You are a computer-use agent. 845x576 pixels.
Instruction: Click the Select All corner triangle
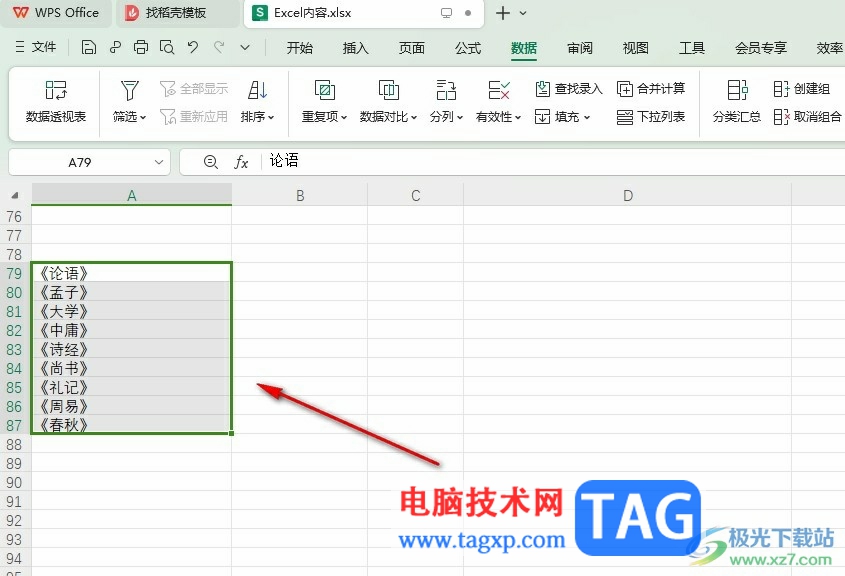click(15, 195)
